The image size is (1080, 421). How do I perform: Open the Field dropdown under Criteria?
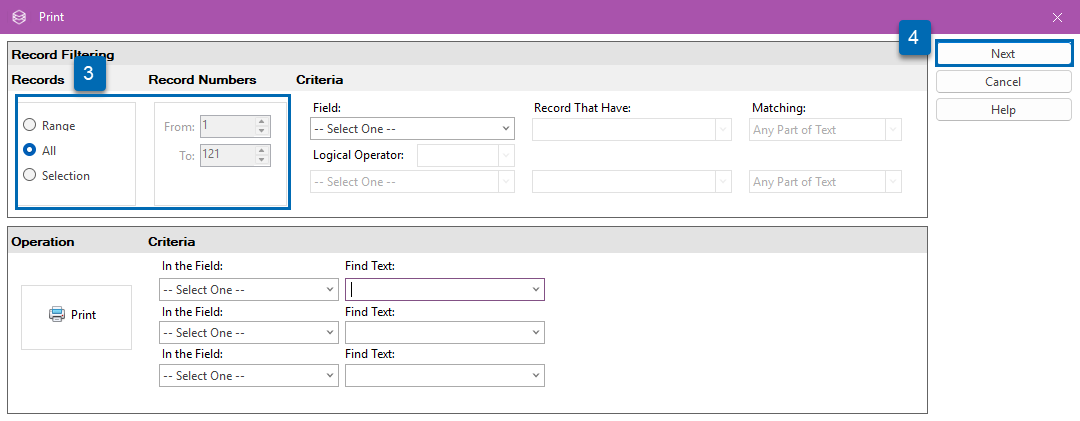pos(413,129)
